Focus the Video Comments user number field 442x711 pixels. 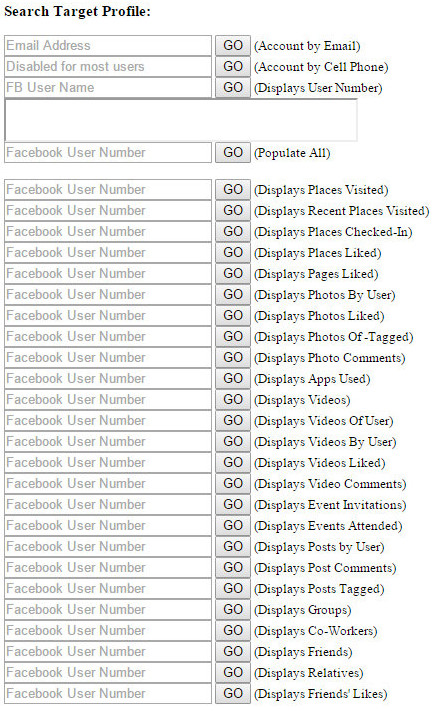108,483
